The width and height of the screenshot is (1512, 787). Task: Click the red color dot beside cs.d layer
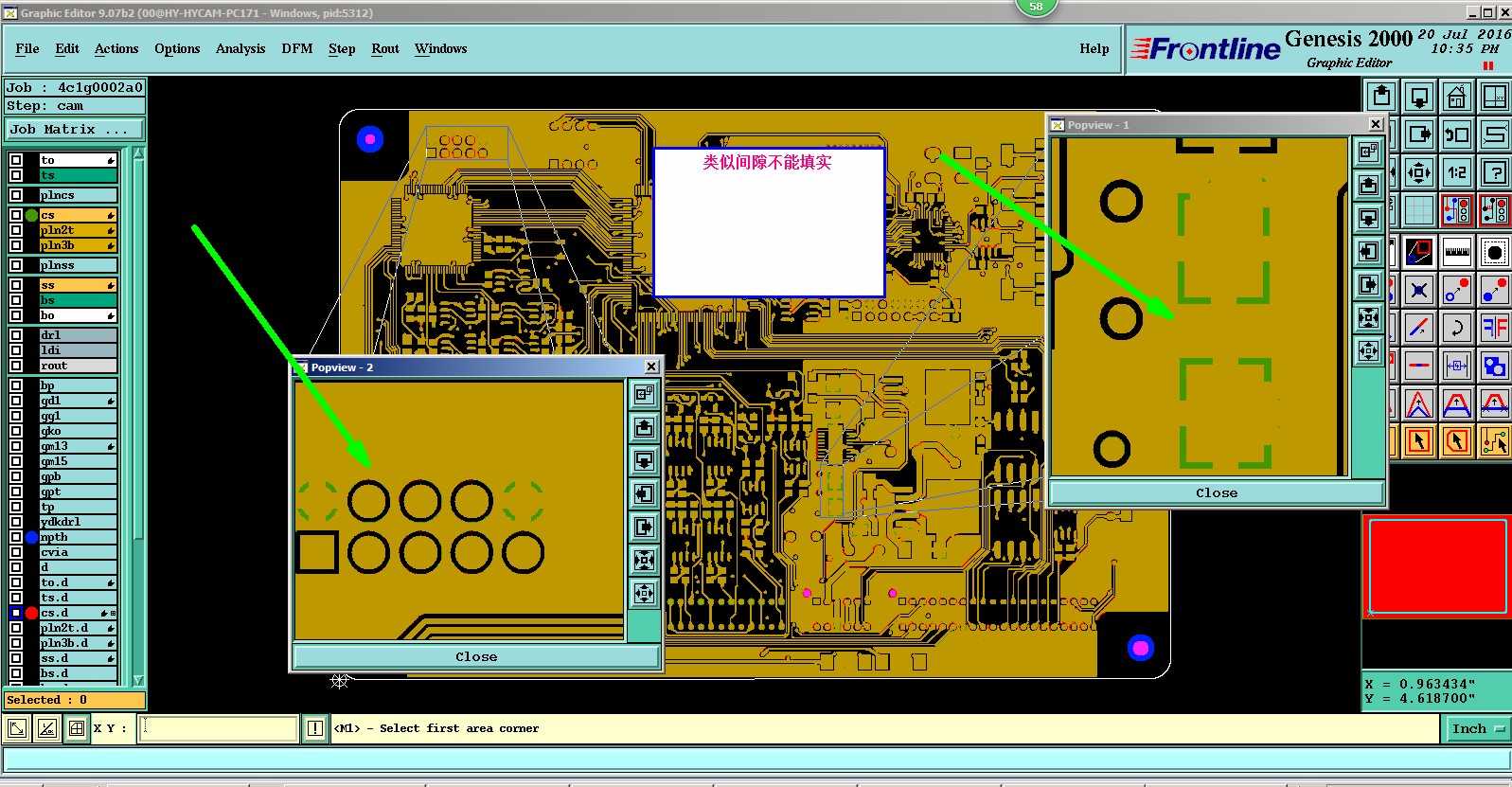point(31,613)
